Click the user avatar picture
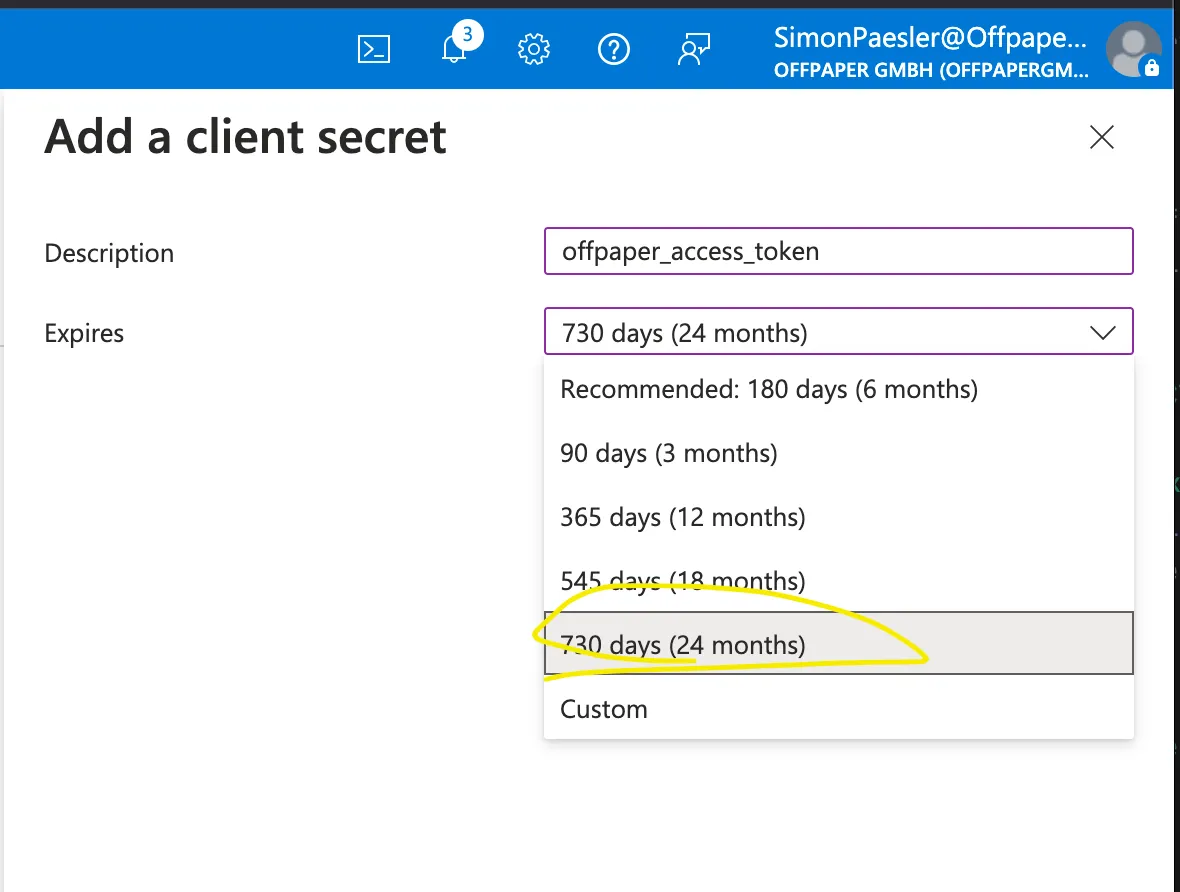1180x892 pixels. coord(1133,50)
